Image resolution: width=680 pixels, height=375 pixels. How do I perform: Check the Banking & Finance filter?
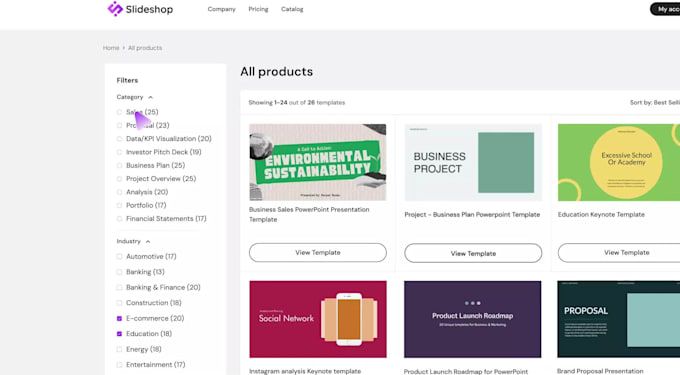[119, 287]
